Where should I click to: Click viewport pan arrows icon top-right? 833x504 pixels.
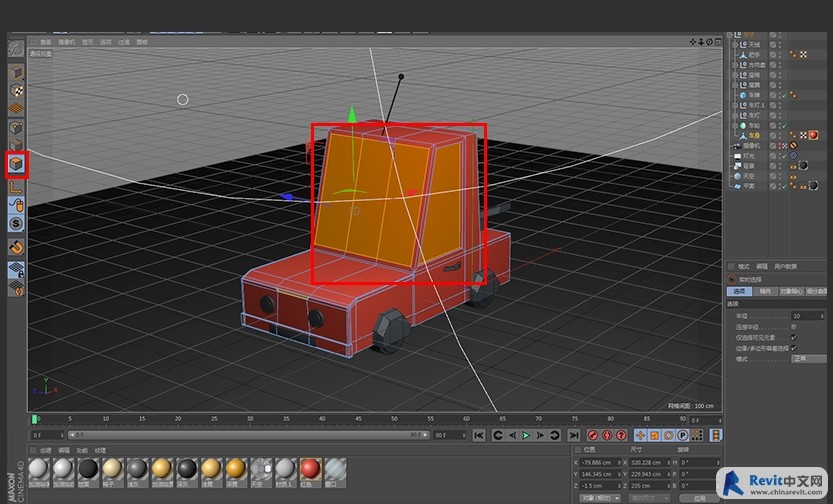tap(693, 42)
